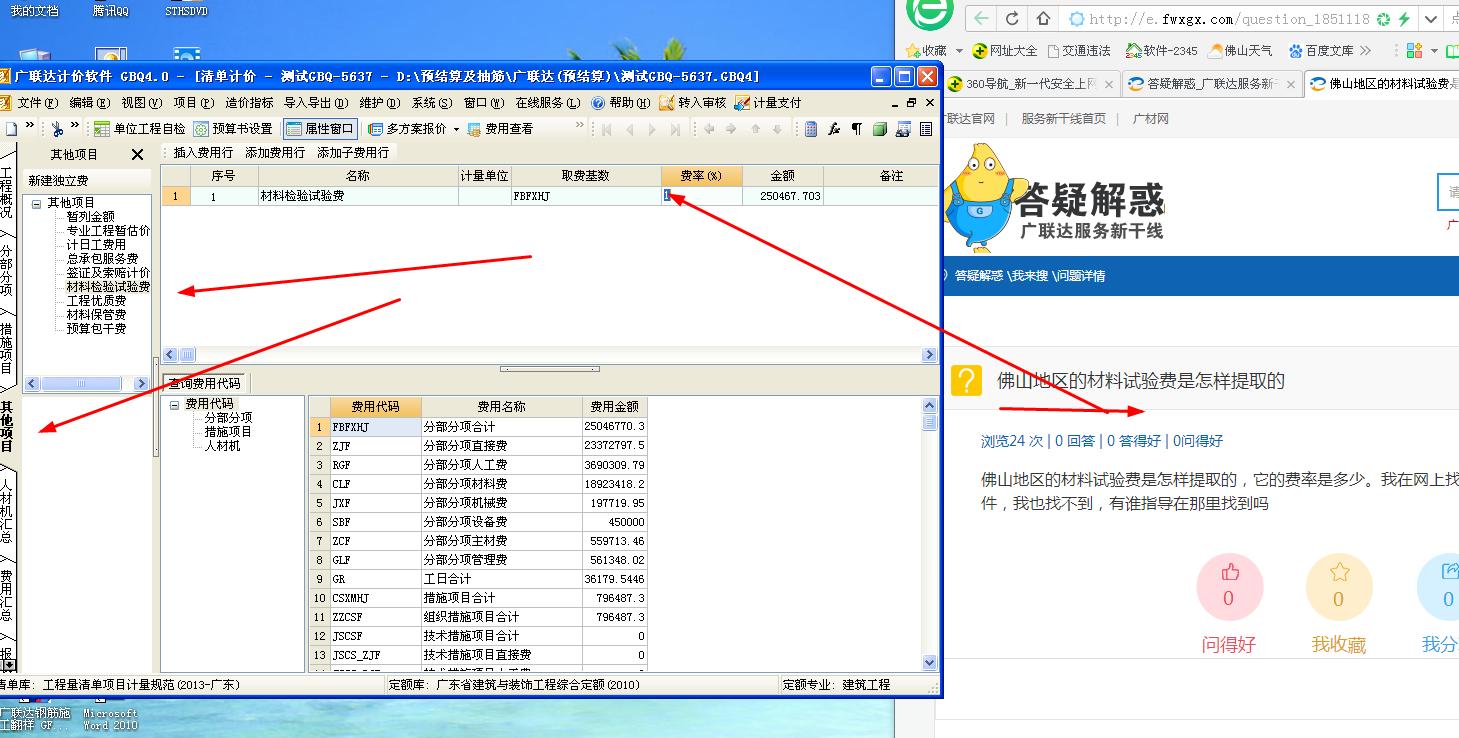Open the 佛山天气 bookmark

(1240, 50)
